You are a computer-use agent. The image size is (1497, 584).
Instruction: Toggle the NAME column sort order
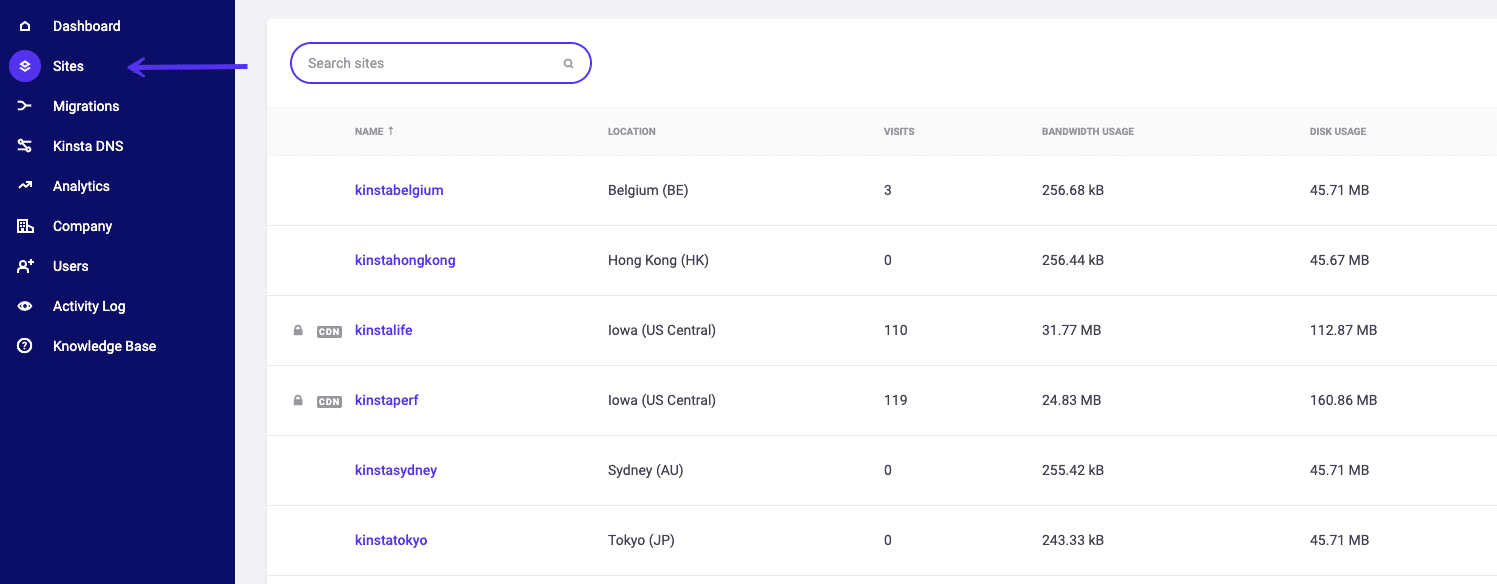(x=374, y=131)
